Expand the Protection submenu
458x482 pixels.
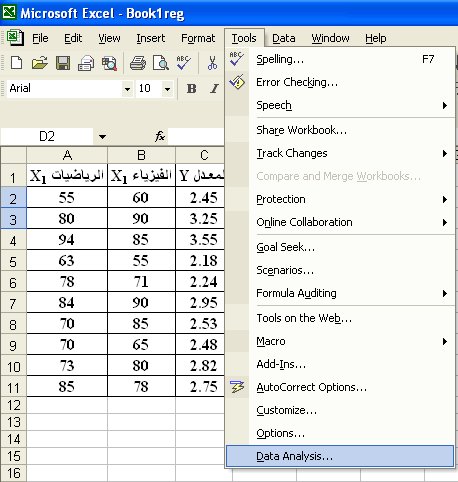(x=445, y=199)
